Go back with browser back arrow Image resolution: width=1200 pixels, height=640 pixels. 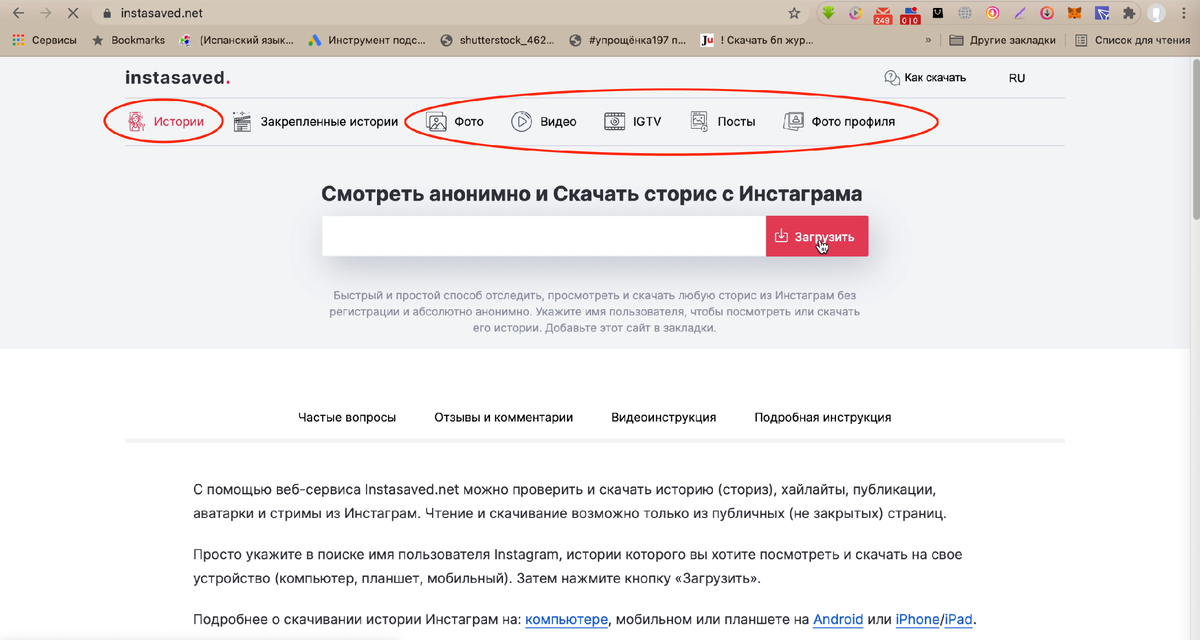(x=19, y=14)
